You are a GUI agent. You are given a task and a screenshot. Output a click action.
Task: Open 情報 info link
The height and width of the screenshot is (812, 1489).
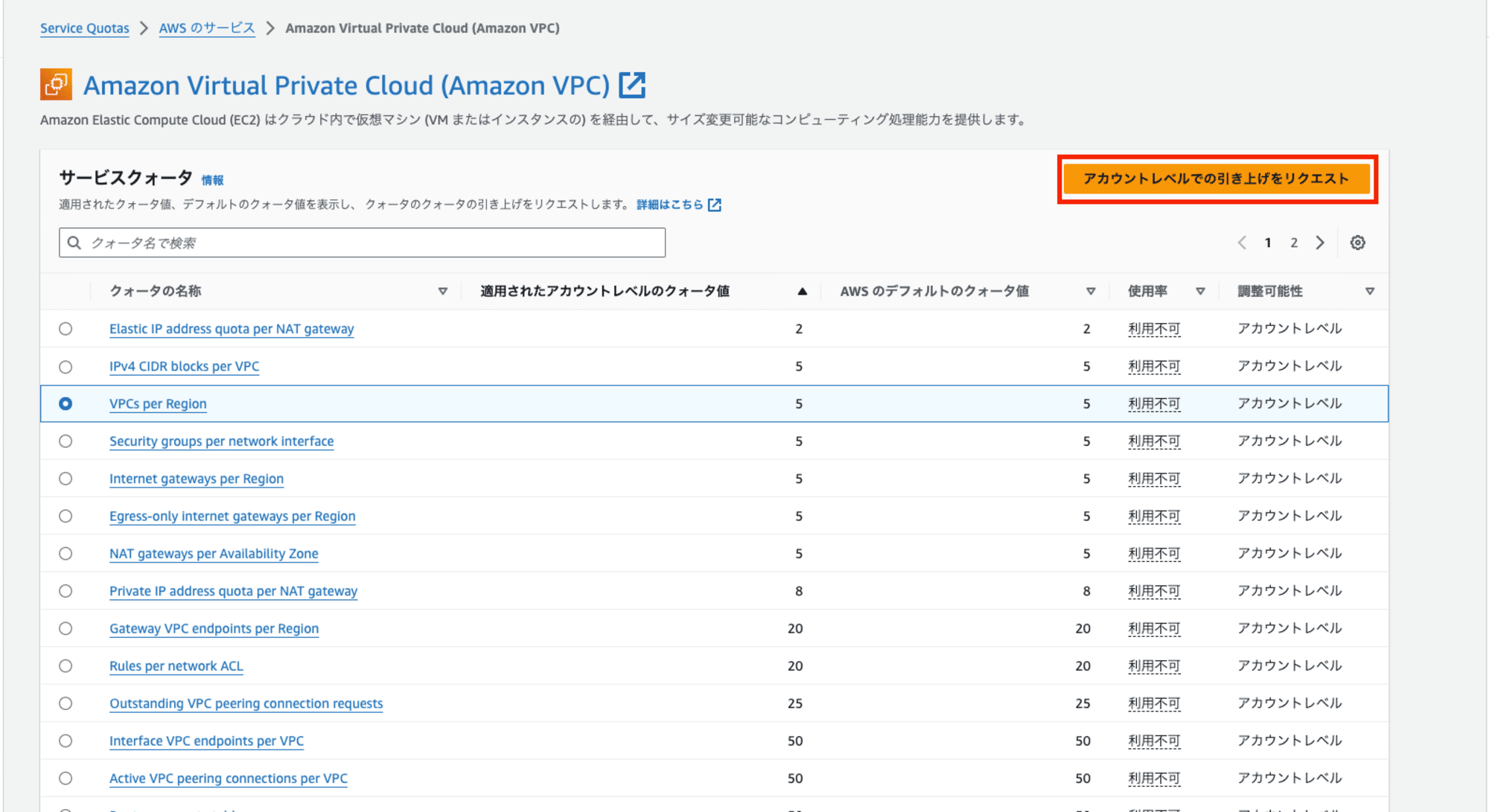[x=212, y=180]
